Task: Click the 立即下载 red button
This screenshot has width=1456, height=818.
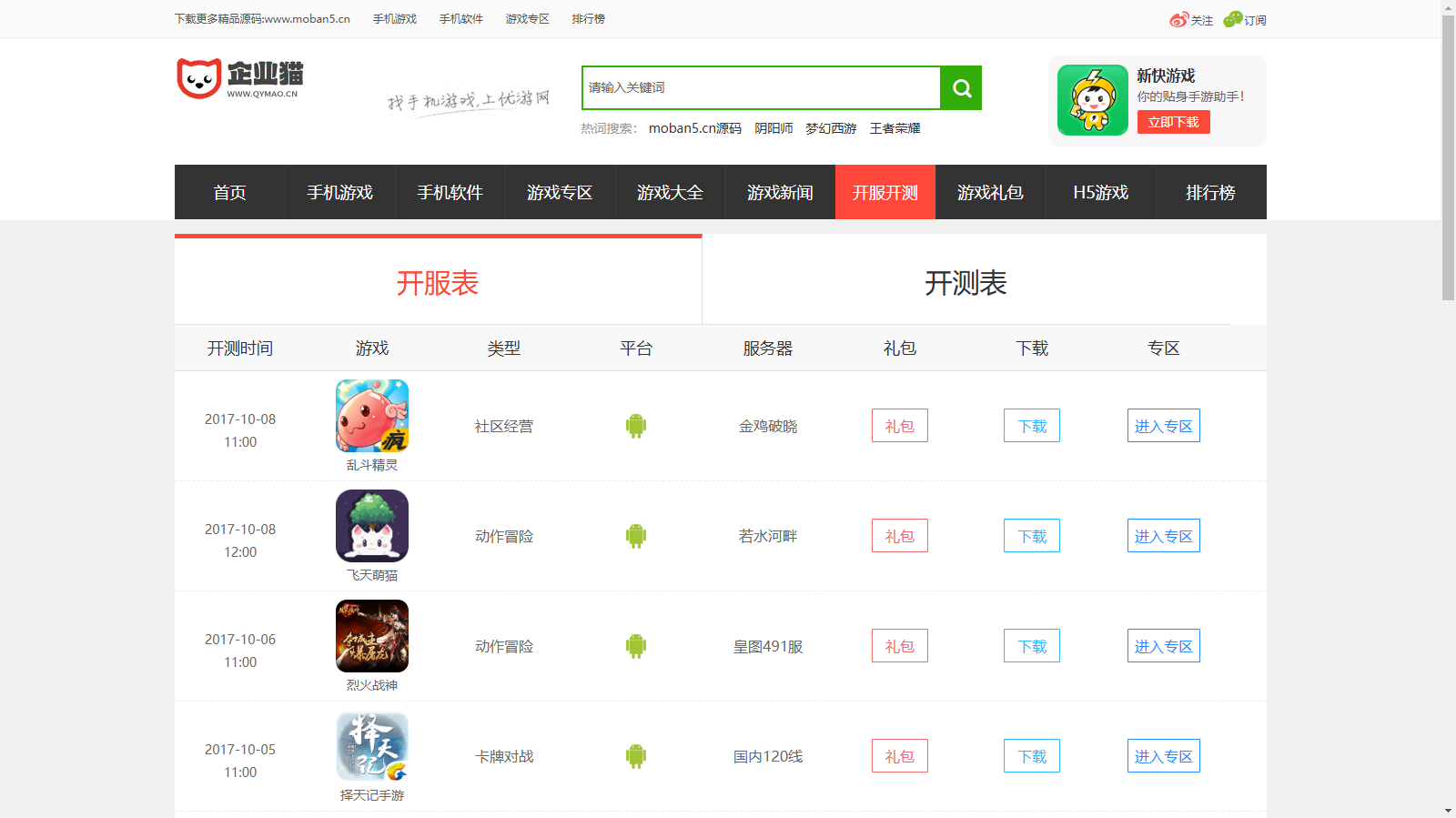Action: [x=1174, y=122]
